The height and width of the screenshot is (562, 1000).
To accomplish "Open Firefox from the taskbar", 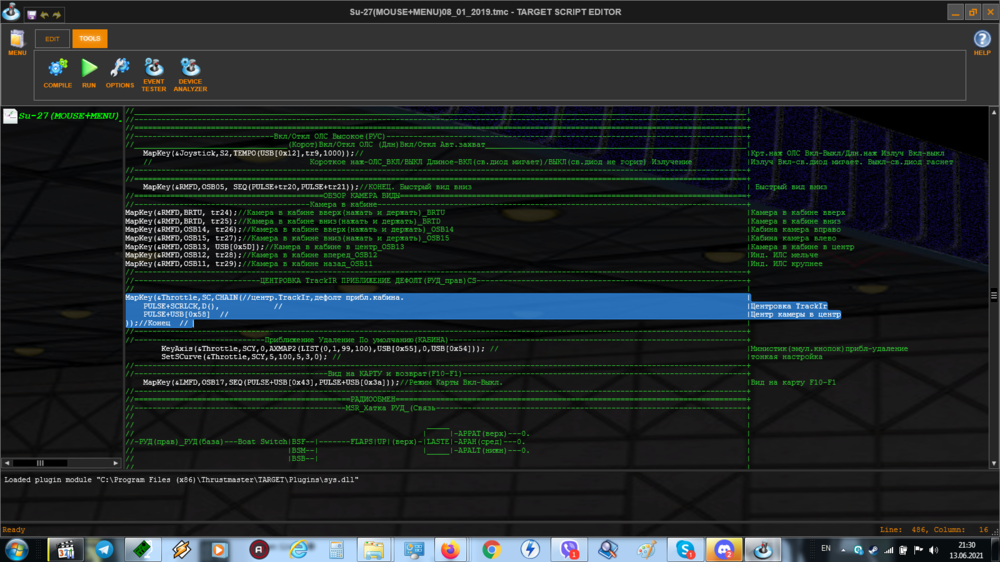I will coord(450,550).
